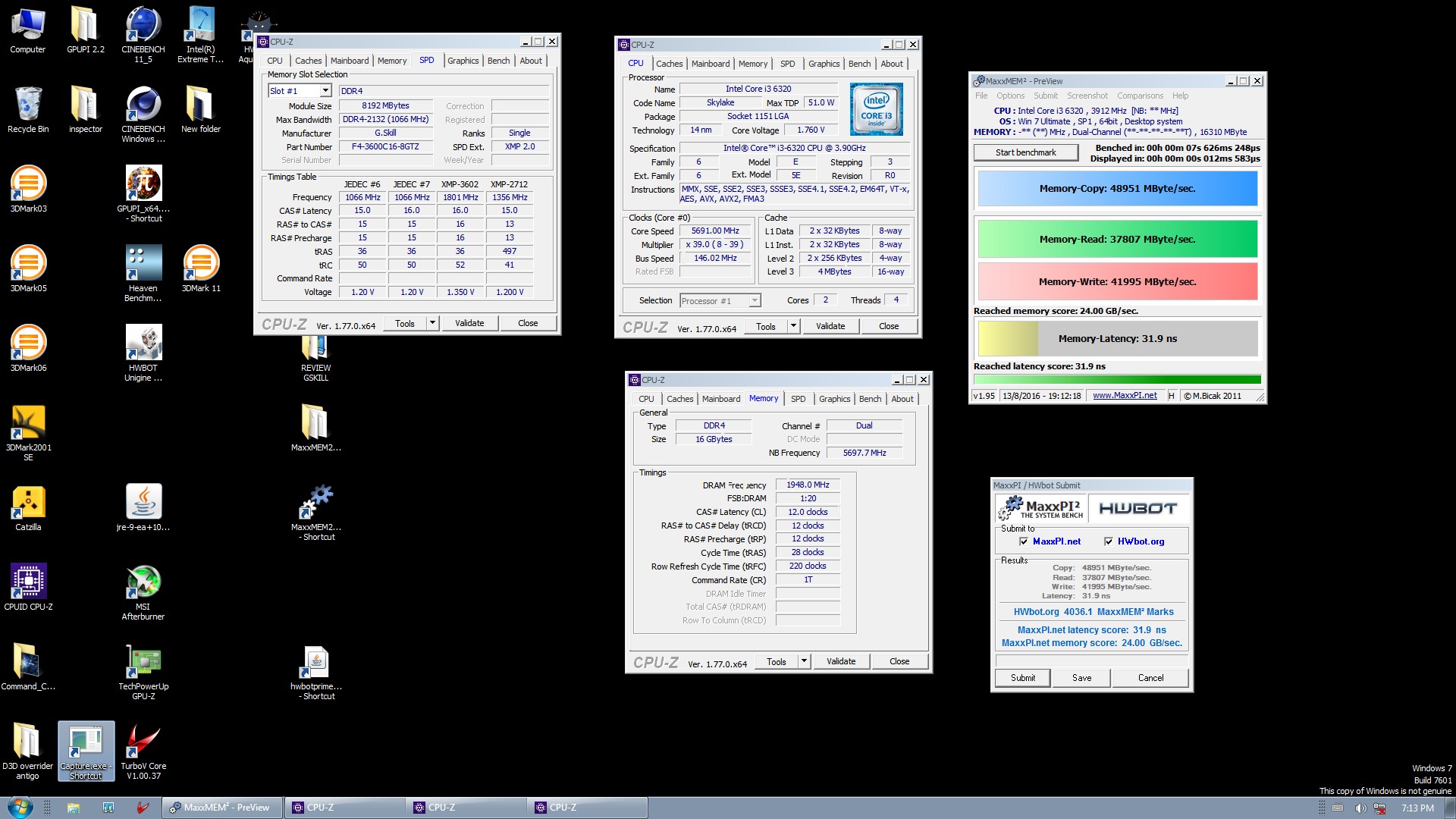The width and height of the screenshot is (1456, 819).
Task: Open jre-9-ea Java installer icon
Action: pyautogui.click(x=143, y=508)
